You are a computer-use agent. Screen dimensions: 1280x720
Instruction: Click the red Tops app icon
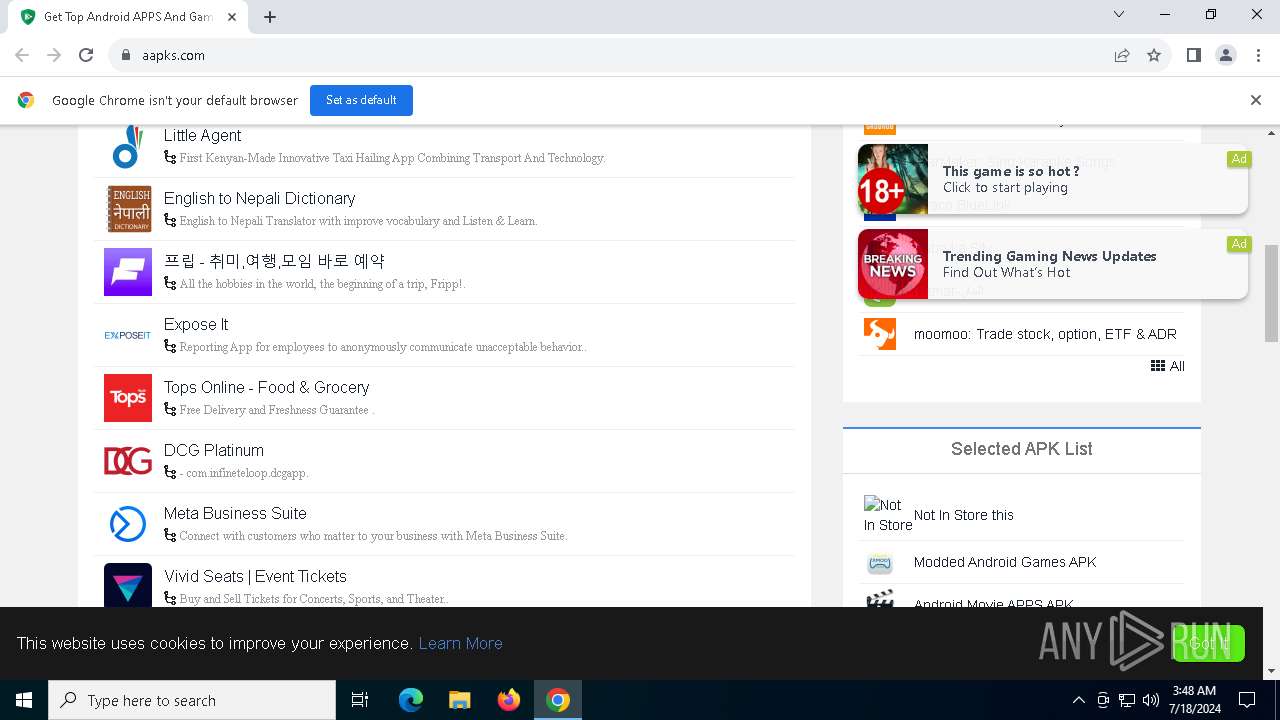(x=128, y=398)
